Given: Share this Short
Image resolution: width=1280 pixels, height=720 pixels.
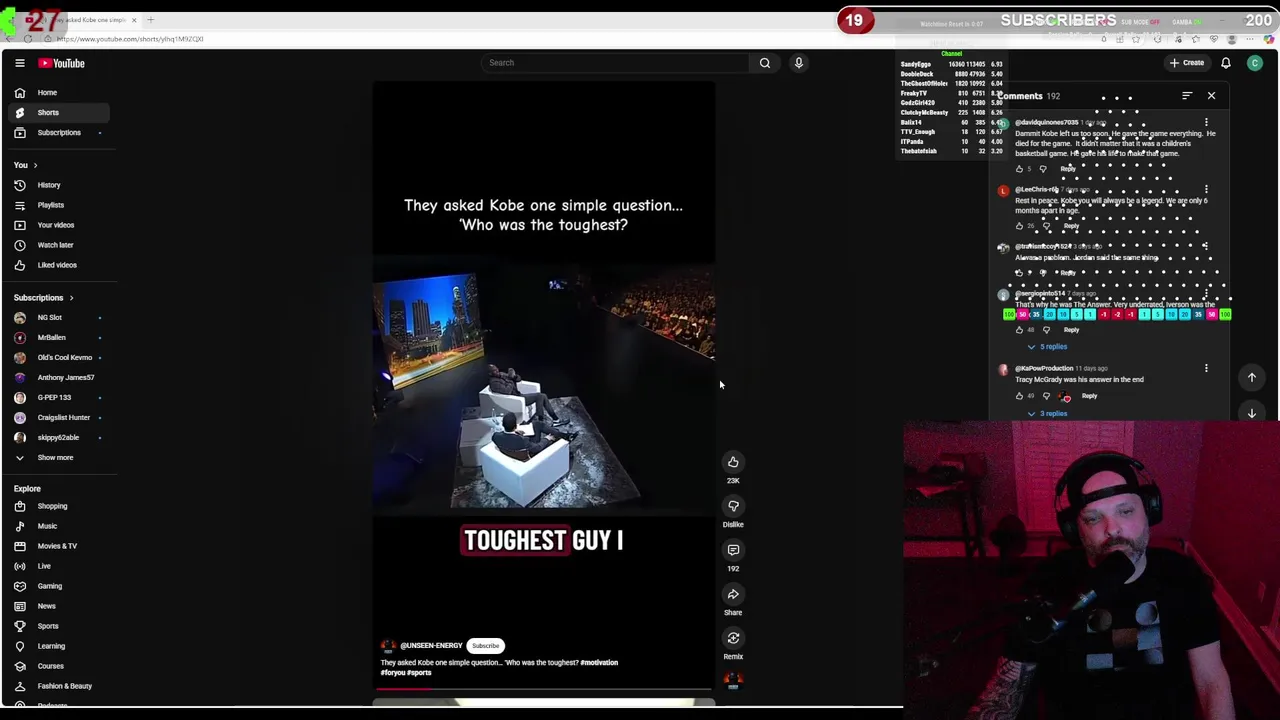Looking at the screenshot, I should 733,594.
